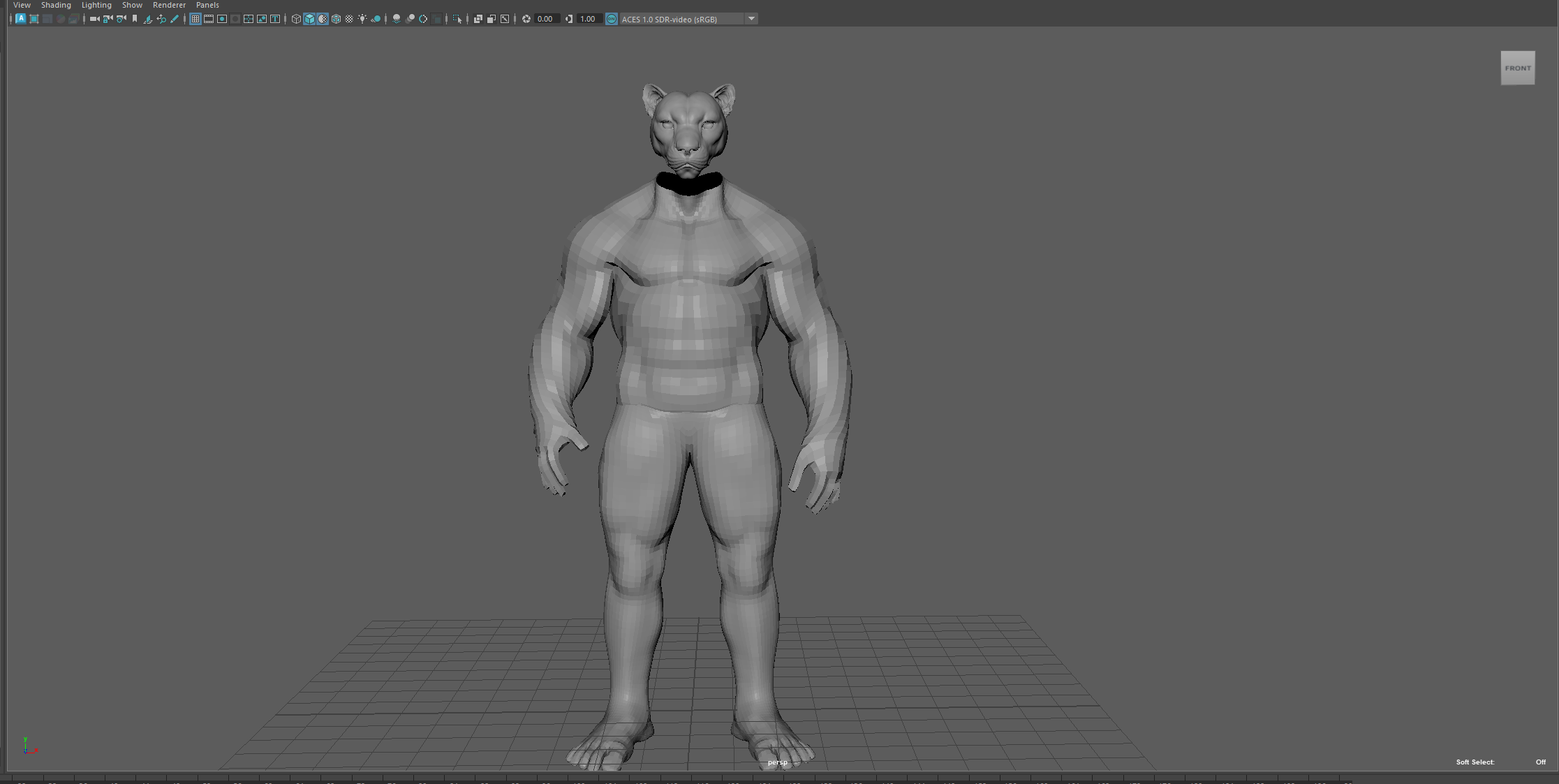Screen dimensions: 1559x784
Task: Toggle the viewport grid display
Action: click(195, 19)
